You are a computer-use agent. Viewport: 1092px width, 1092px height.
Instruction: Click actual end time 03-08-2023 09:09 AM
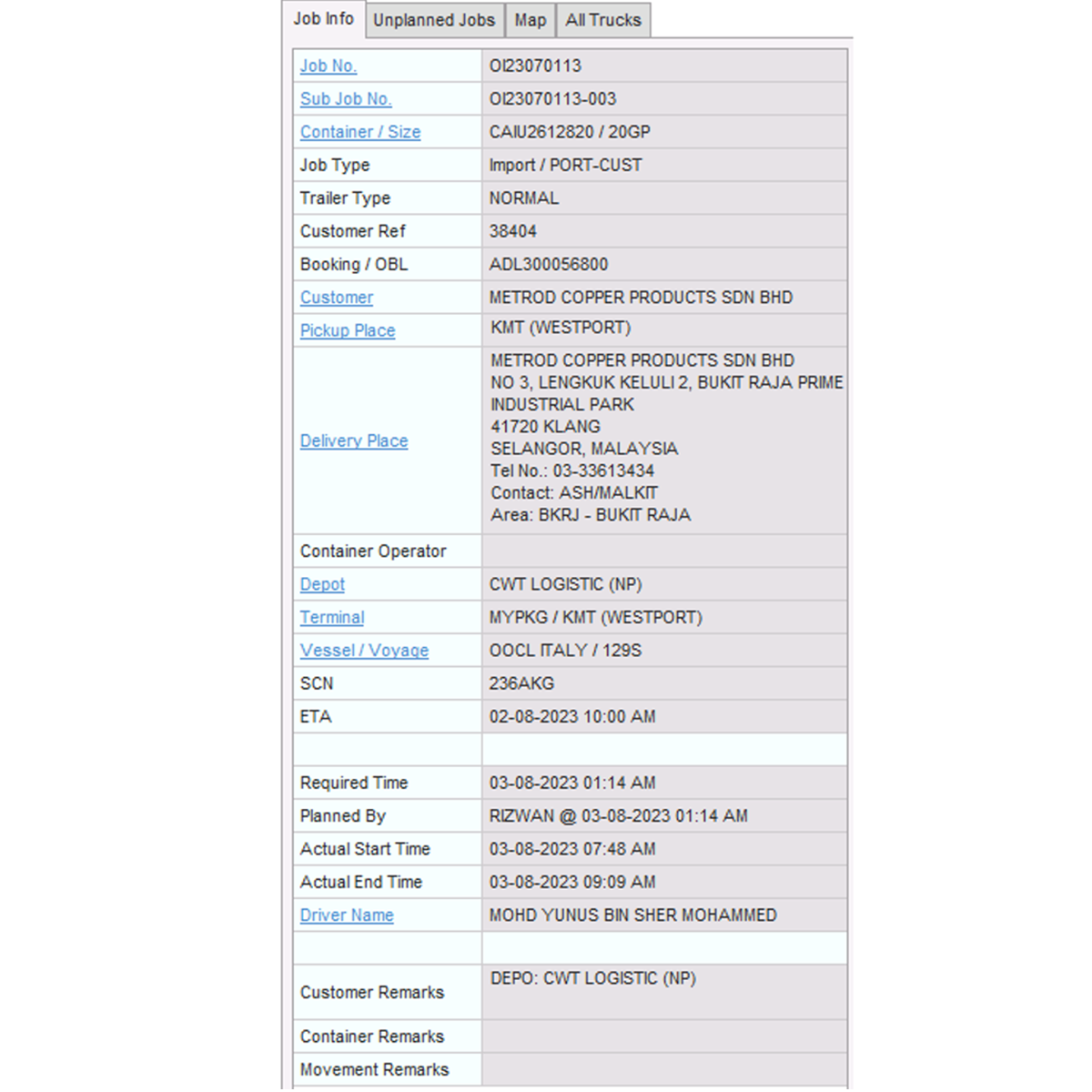[x=572, y=882]
